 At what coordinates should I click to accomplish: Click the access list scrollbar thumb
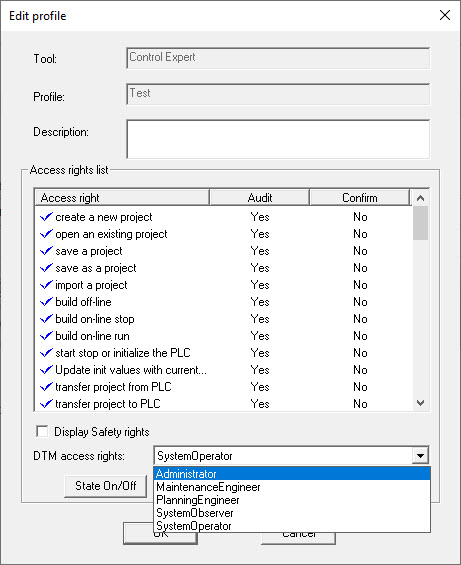[420, 223]
